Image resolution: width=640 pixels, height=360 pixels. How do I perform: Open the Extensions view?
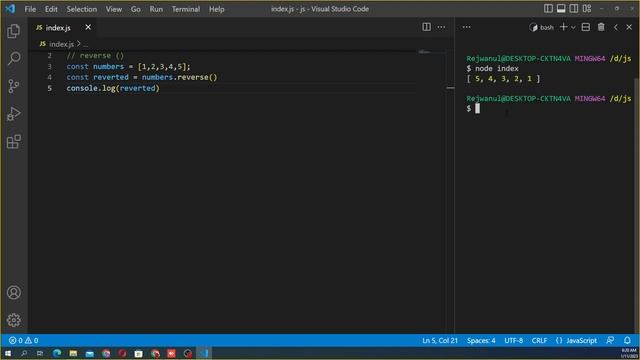click(14, 141)
